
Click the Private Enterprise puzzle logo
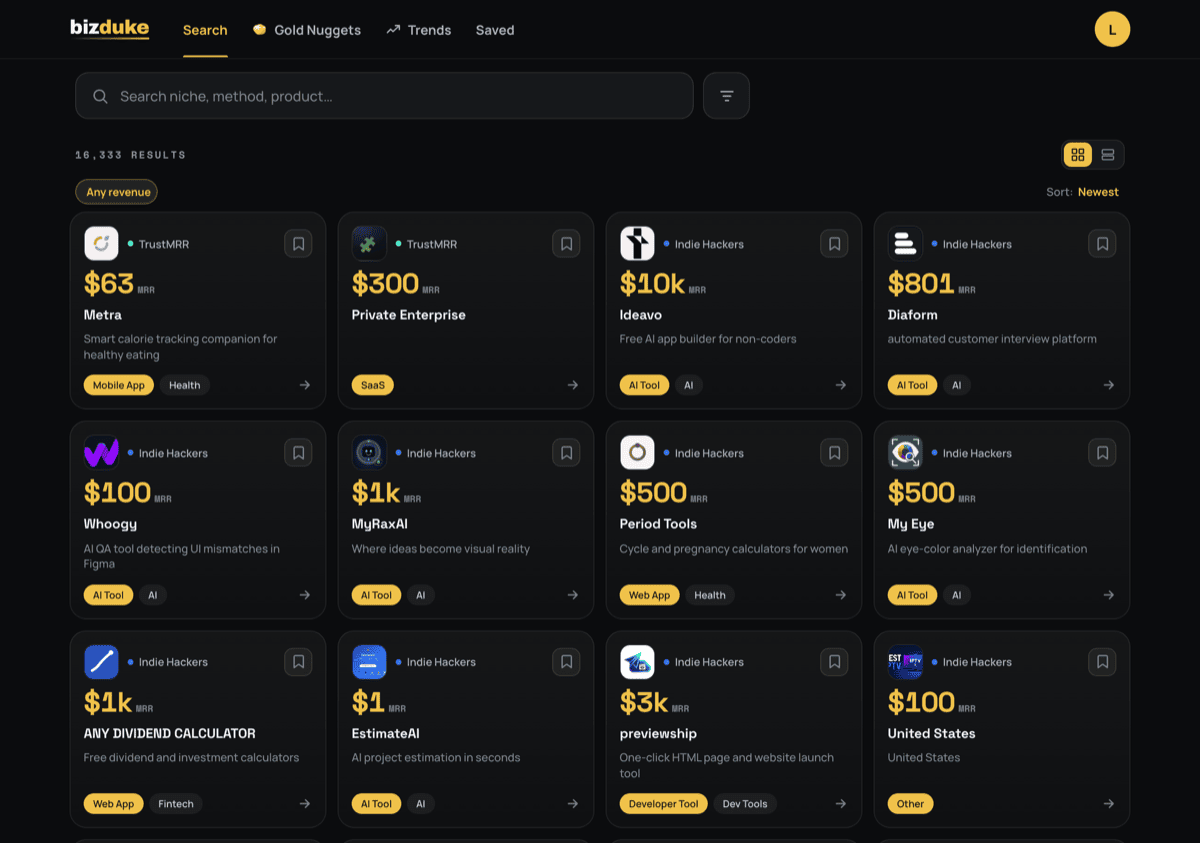point(369,244)
